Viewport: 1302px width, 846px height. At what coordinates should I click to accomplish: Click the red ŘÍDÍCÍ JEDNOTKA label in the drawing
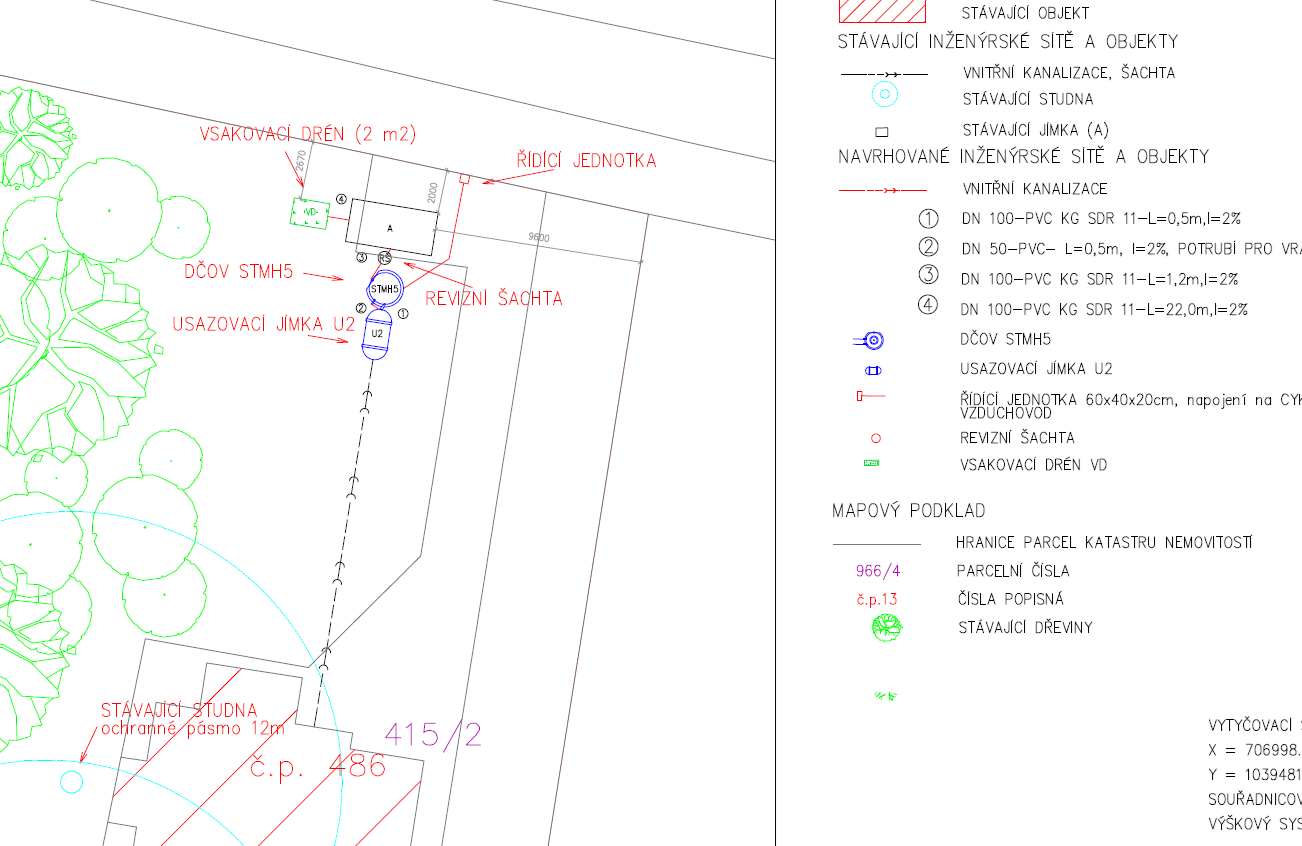(x=586, y=160)
